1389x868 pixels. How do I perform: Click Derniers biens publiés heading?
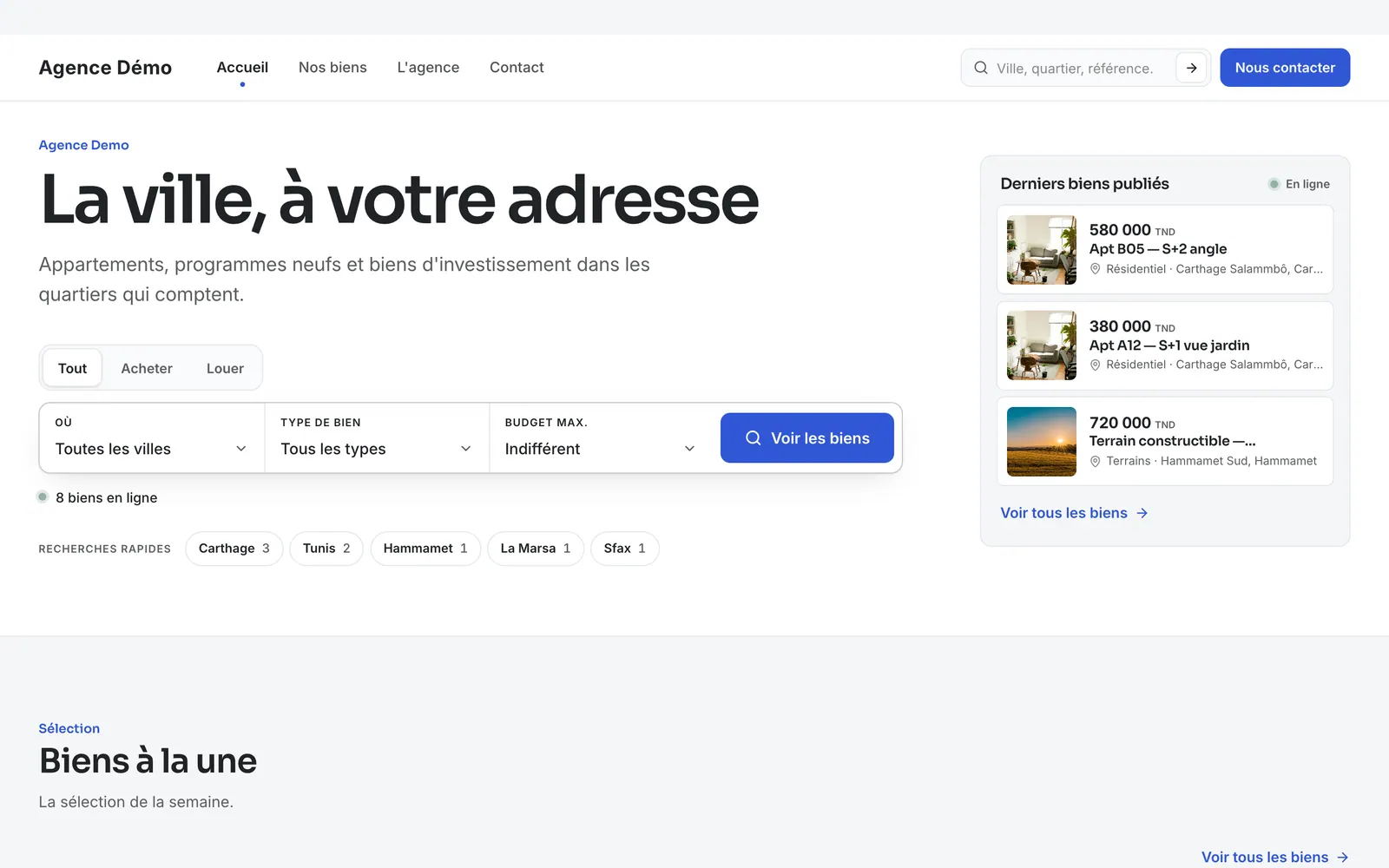1084,184
